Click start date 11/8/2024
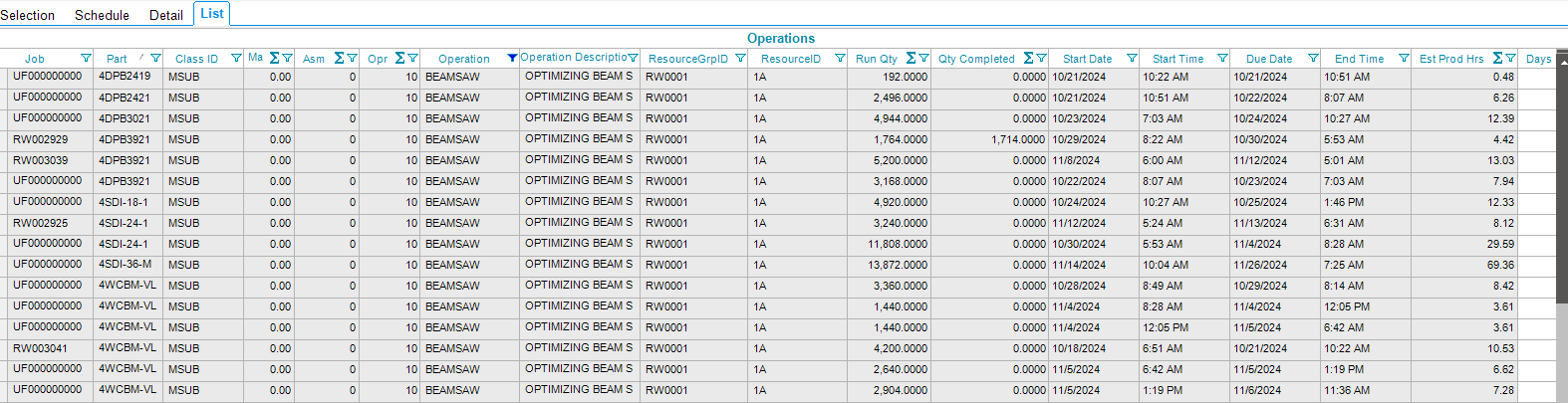 [1076, 160]
